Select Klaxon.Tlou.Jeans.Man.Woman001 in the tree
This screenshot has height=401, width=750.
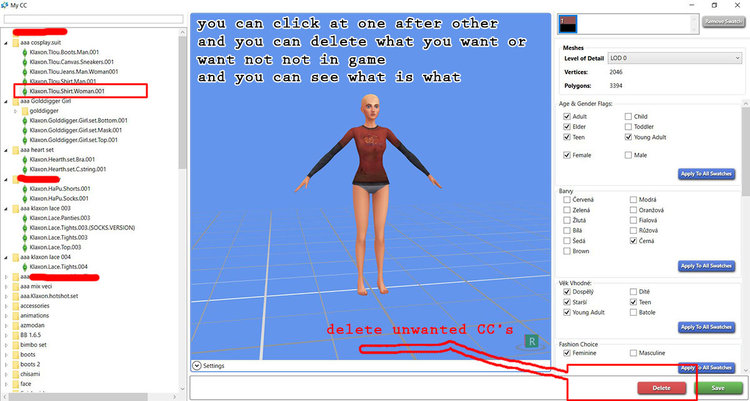point(73,72)
